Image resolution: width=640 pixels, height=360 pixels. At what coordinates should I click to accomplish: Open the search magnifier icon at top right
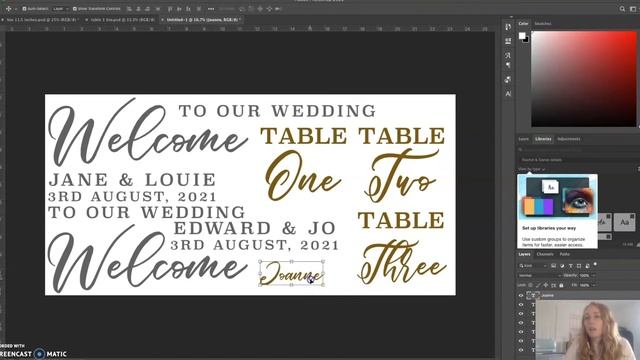622,9
